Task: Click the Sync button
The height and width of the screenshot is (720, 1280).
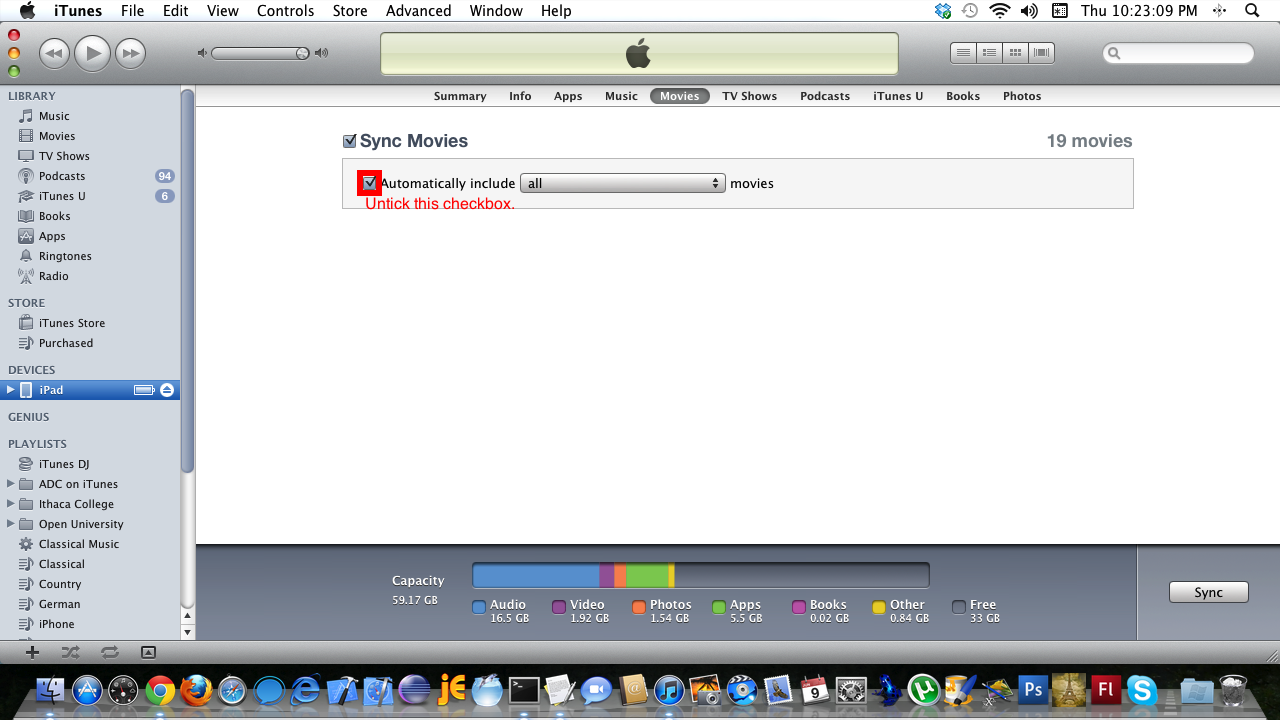Action: tap(1208, 592)
